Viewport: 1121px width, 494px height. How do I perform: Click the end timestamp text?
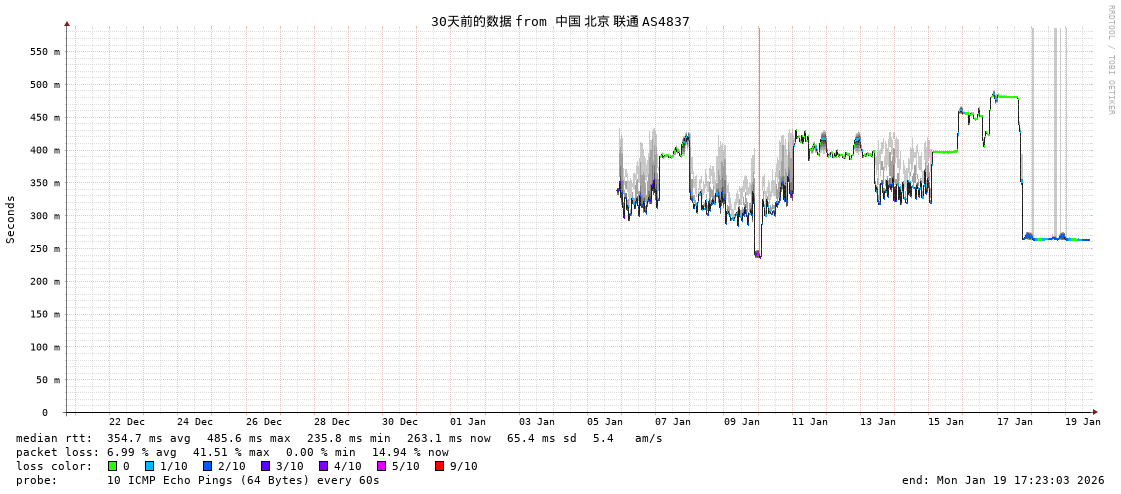1003,480
